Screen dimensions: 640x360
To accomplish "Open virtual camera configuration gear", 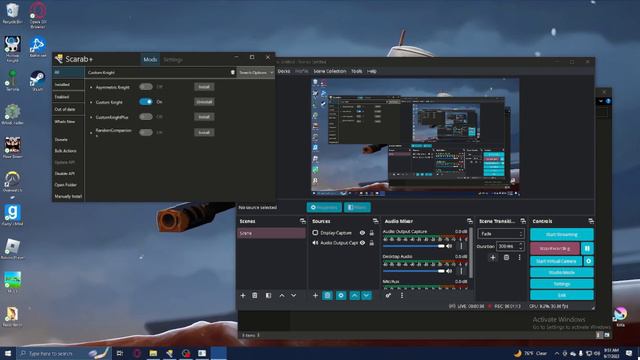I will (589, 261).
